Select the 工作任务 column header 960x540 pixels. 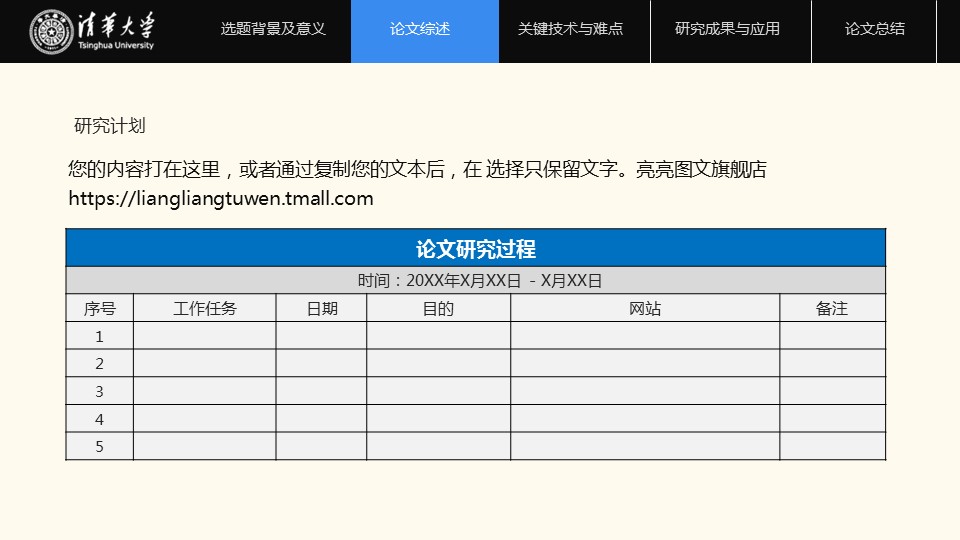point(205,309)
